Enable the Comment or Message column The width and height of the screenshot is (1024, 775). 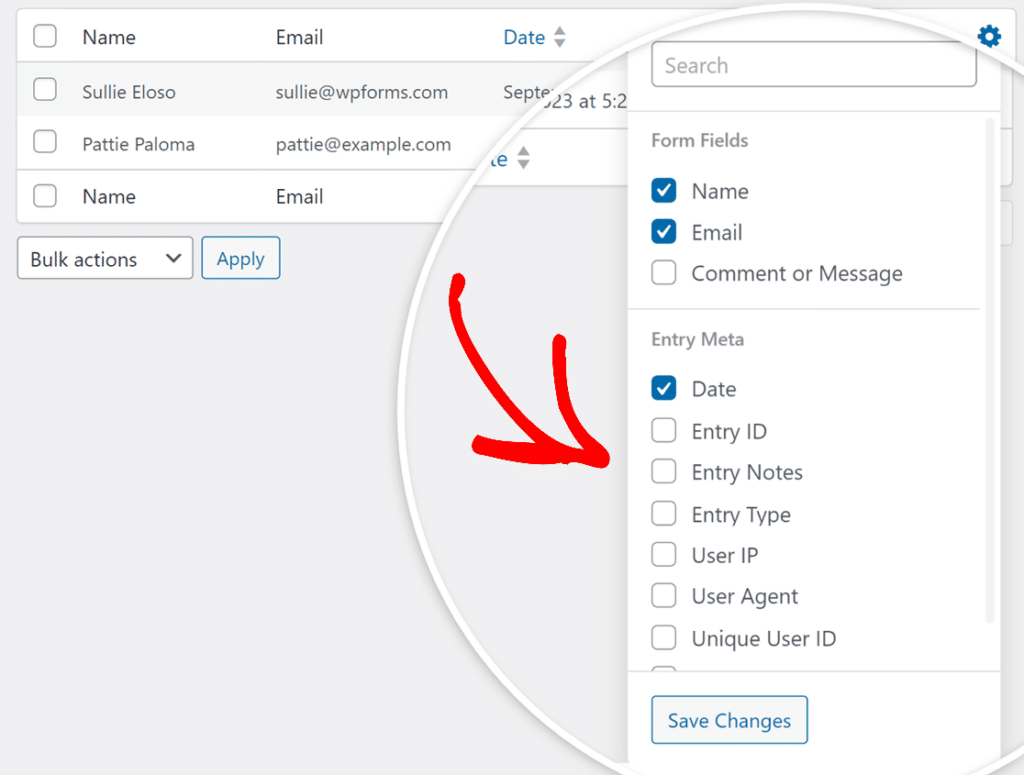[x=663, y=273]
